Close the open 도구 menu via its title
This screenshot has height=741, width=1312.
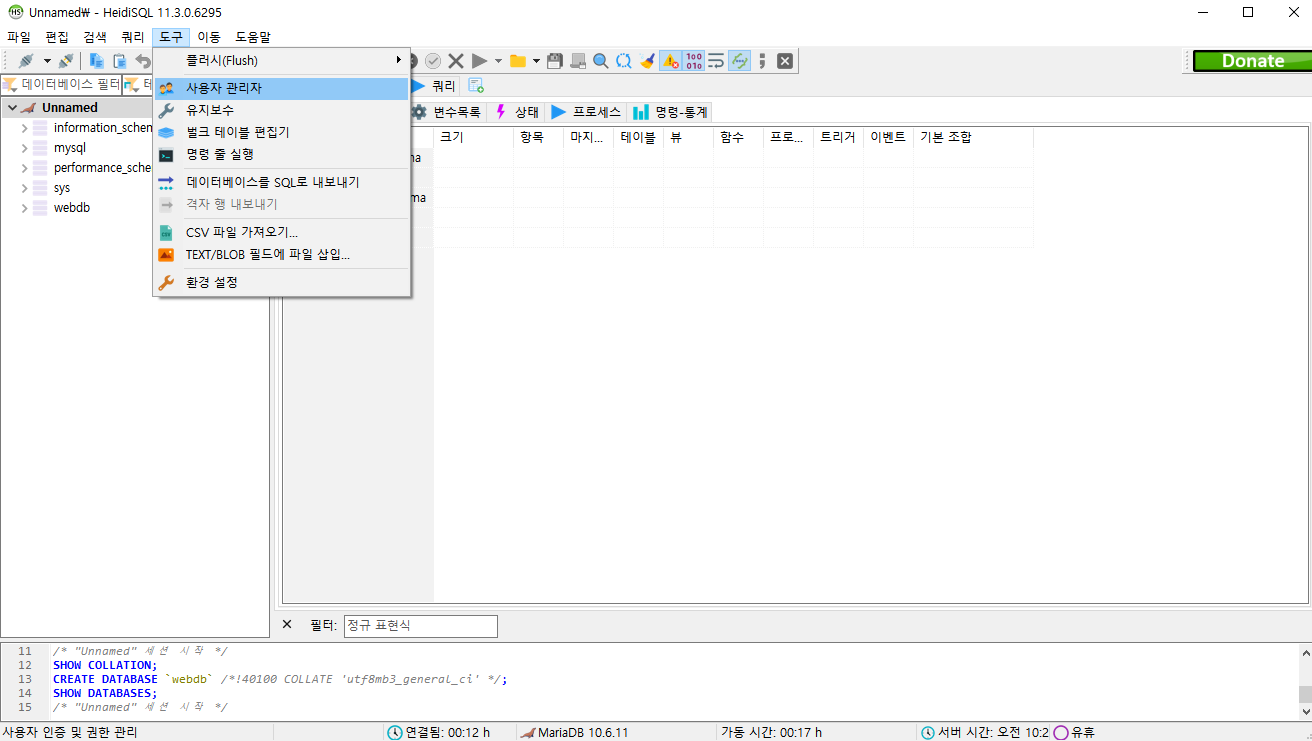click(x=171, y=37)
